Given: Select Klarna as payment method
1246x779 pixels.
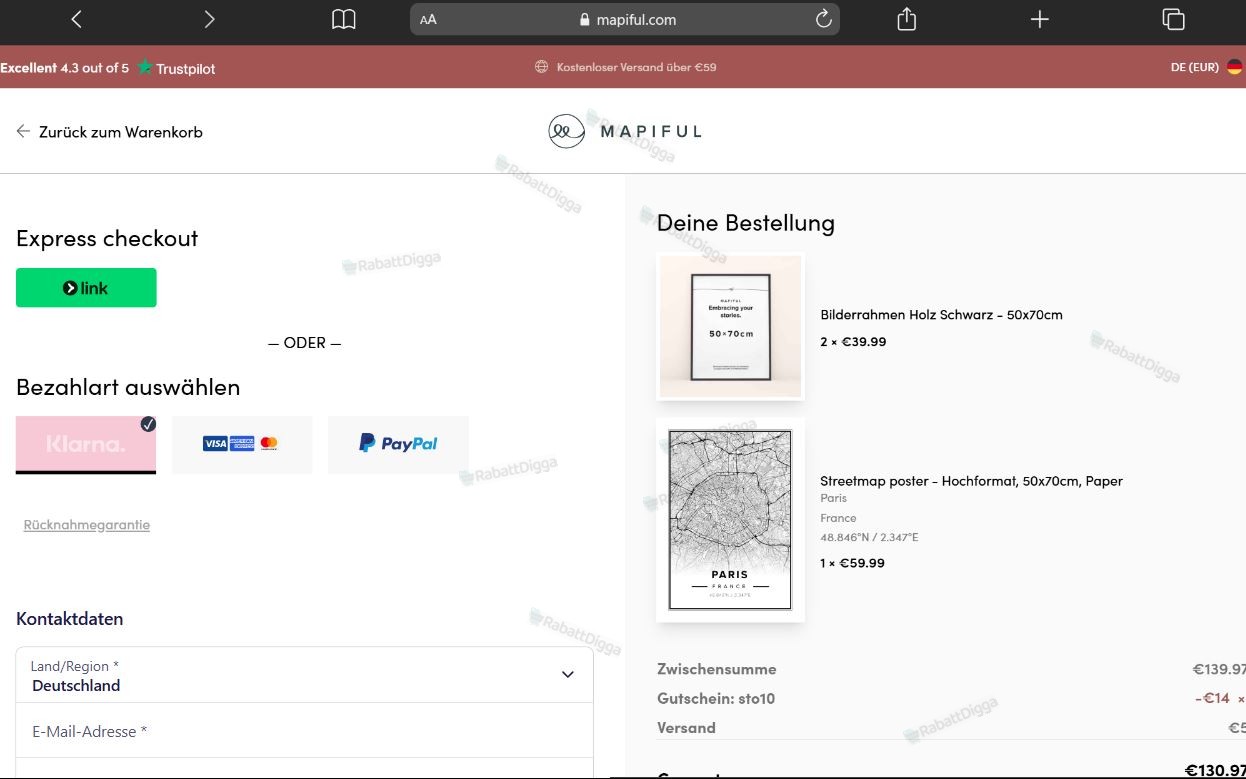Looking at the screenshot, I should [x=86, y=444].
